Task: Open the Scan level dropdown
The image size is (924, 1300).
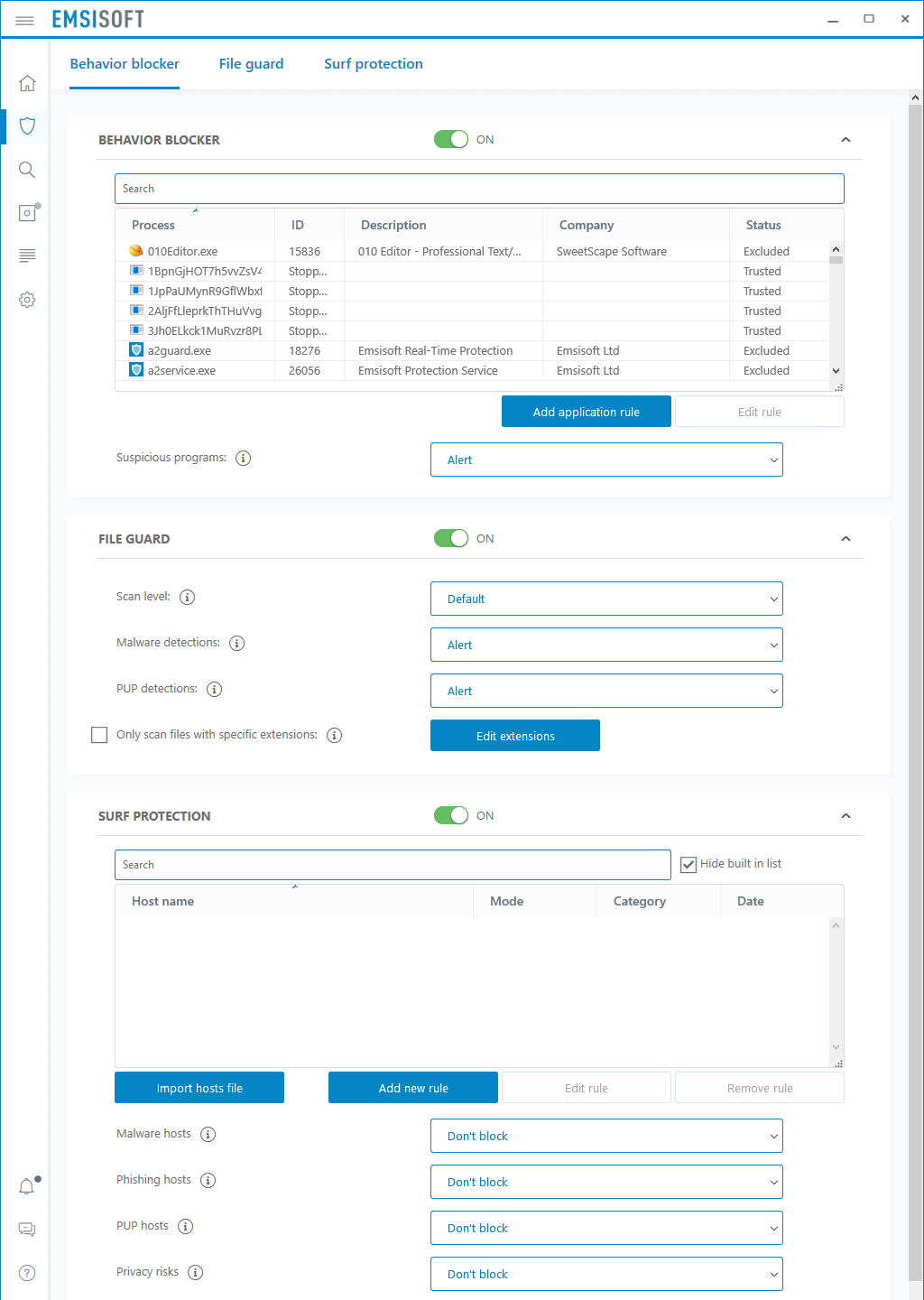Action: (x=606, y=599)
